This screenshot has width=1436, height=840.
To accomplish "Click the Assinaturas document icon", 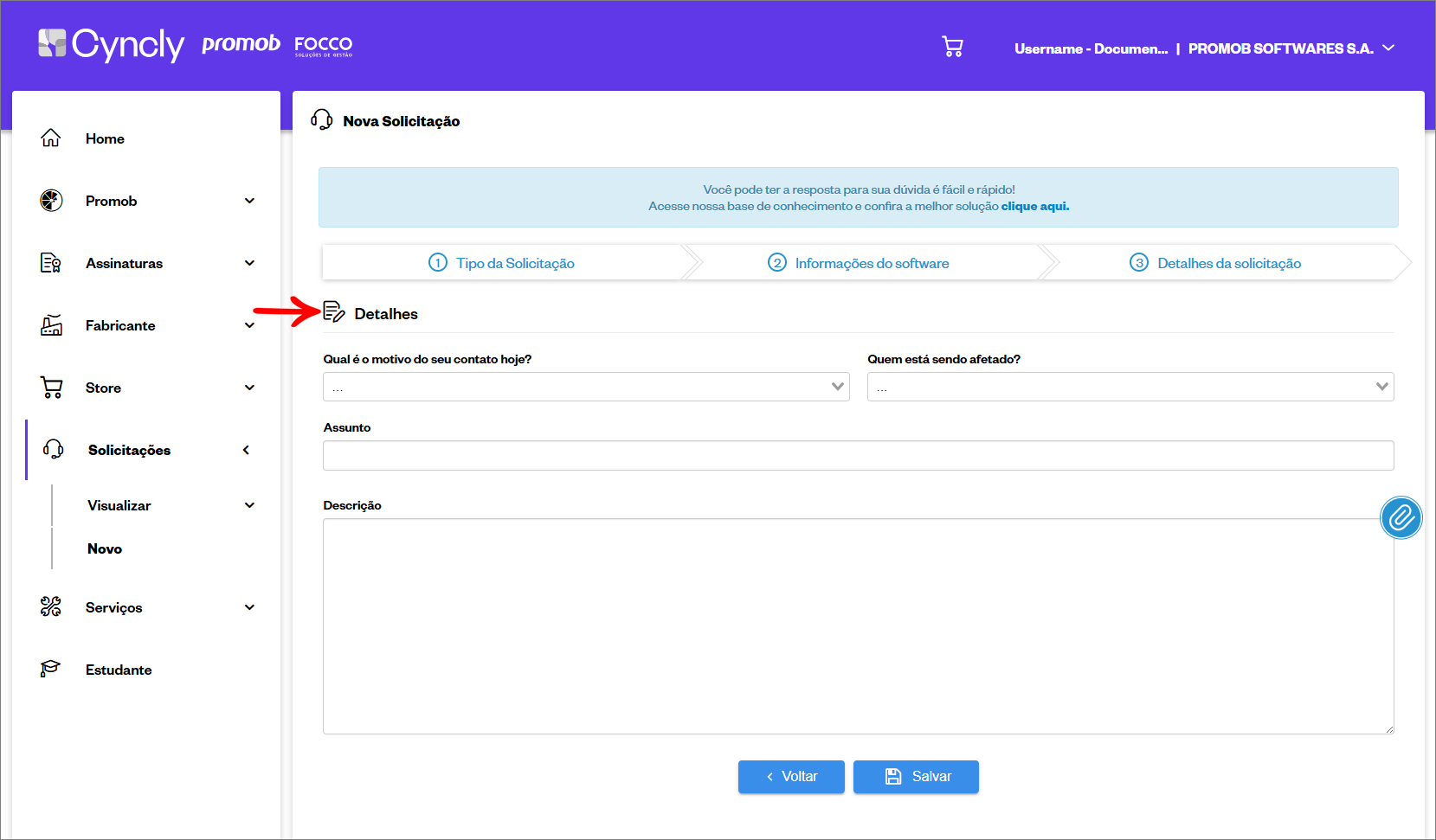I will pos(51,263).
